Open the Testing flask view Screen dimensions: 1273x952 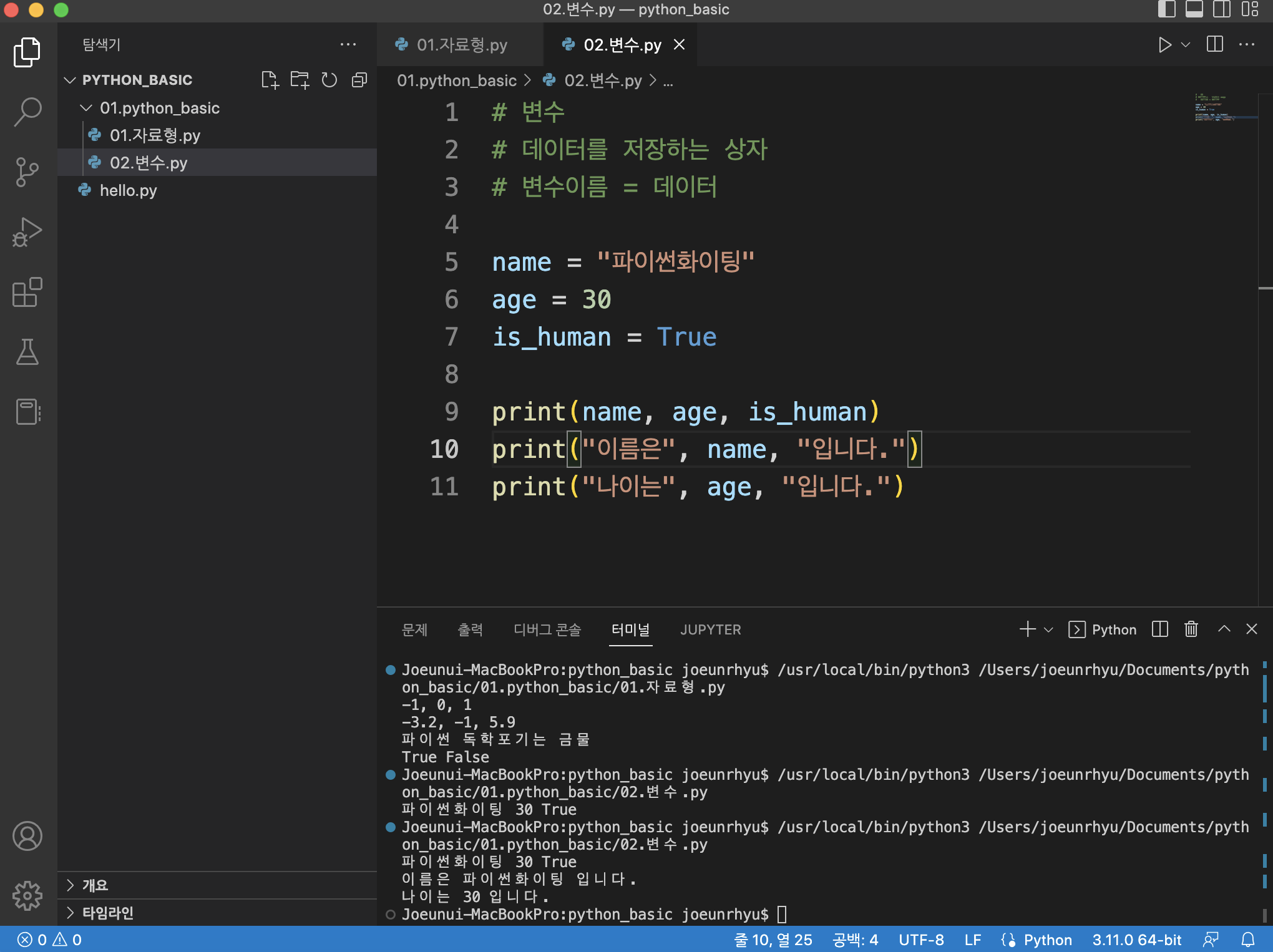click(27, 352)
